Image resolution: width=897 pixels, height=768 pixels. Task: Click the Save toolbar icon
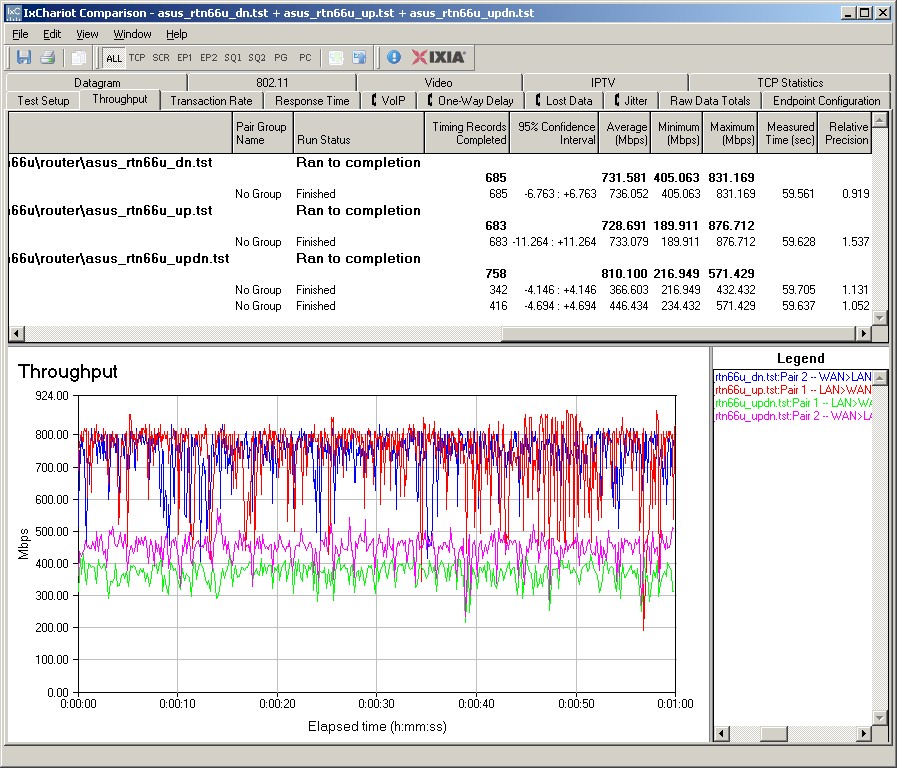point(23,57)
